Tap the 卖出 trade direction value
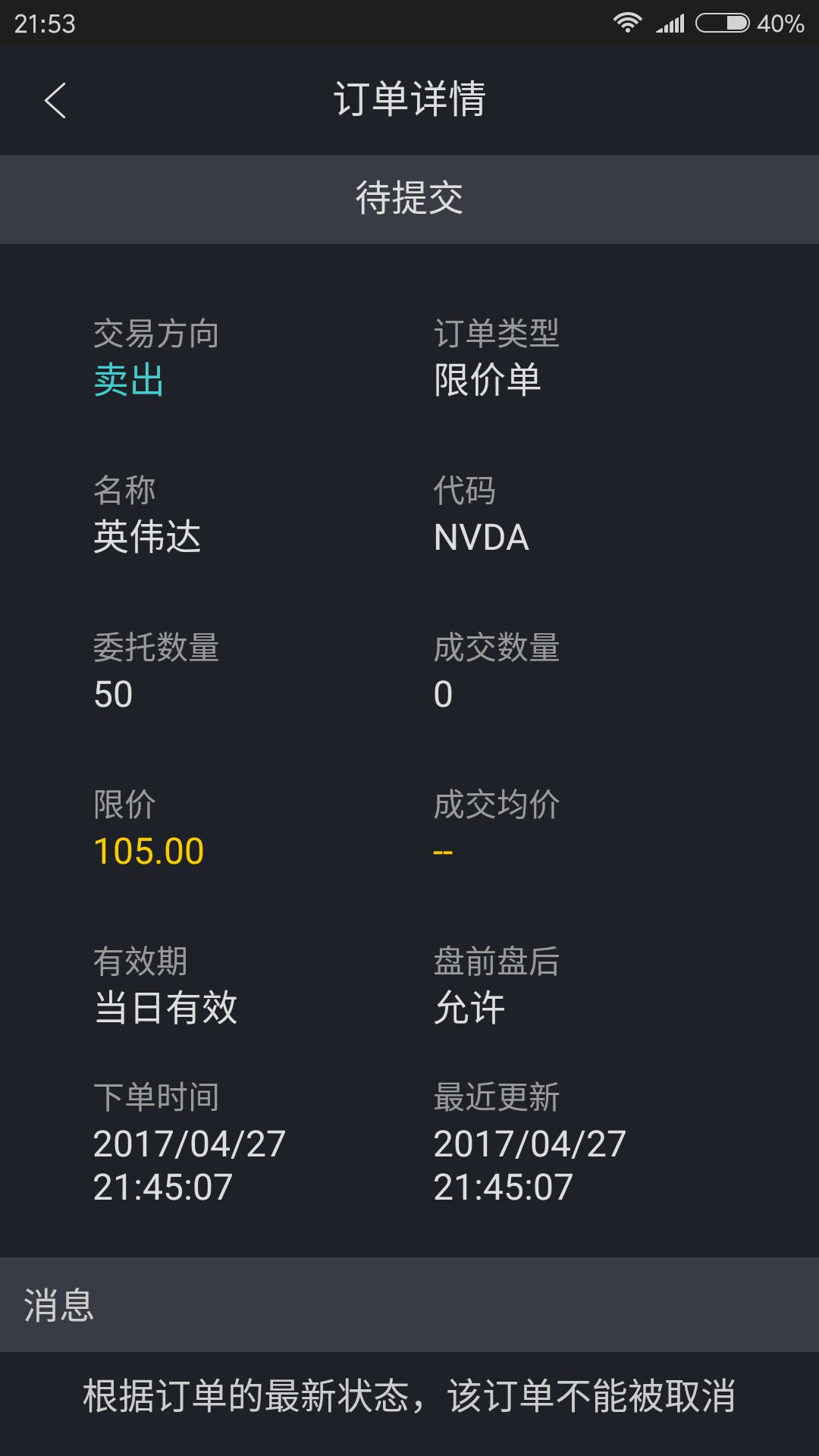 (x=128, y=380)
